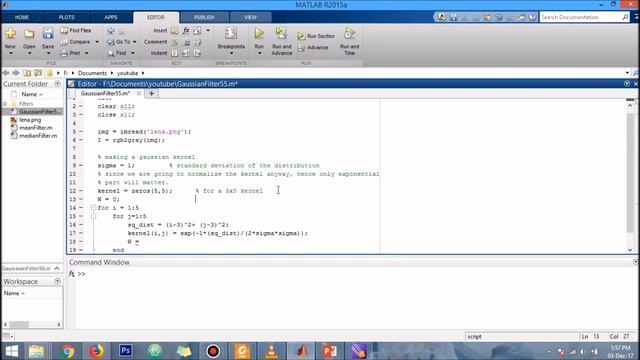Open dropdown arrow under Open
The width and height of the screenshot is (640, 360).
click(x=29, y=53)
